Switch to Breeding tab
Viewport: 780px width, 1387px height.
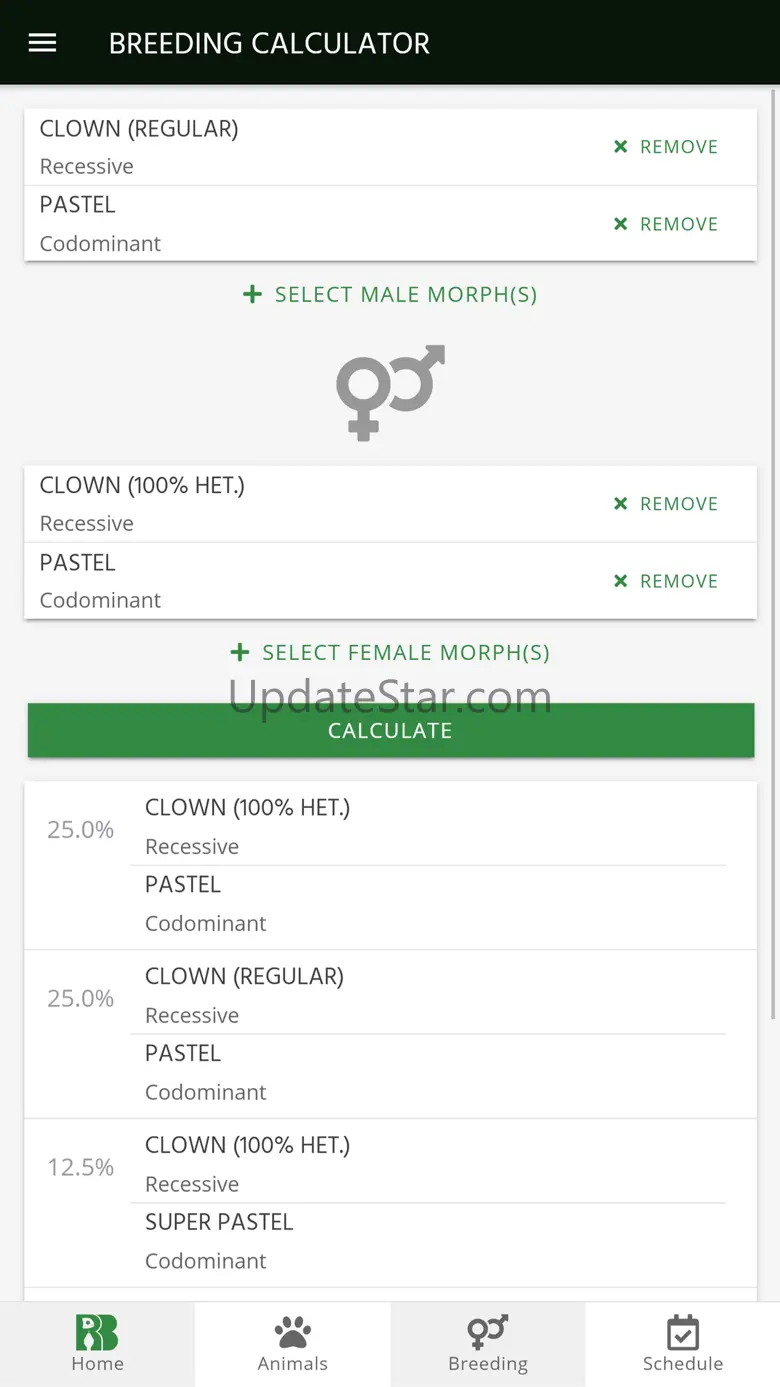click(x=487, y=1344)
